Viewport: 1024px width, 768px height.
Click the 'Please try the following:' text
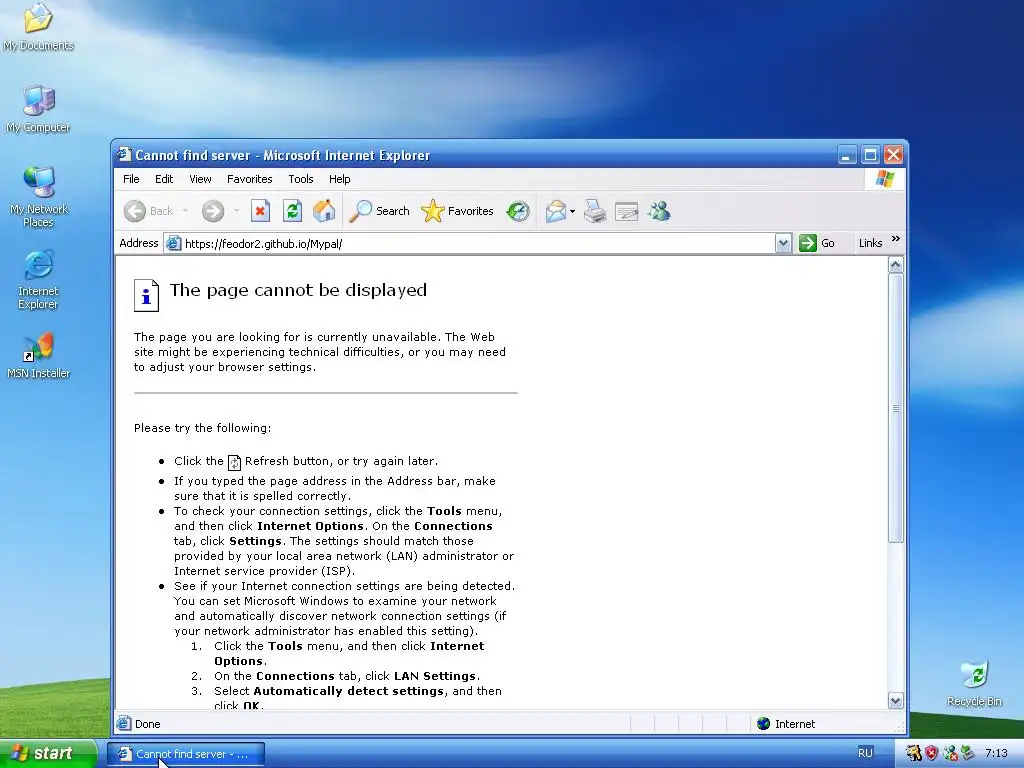click(x=202, y=428)
